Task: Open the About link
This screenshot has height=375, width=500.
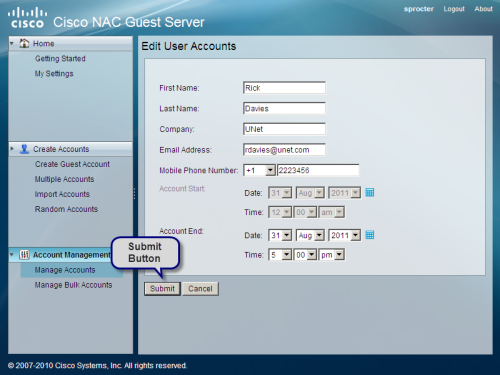Action: pyautogui.click(x=483, y=9)
